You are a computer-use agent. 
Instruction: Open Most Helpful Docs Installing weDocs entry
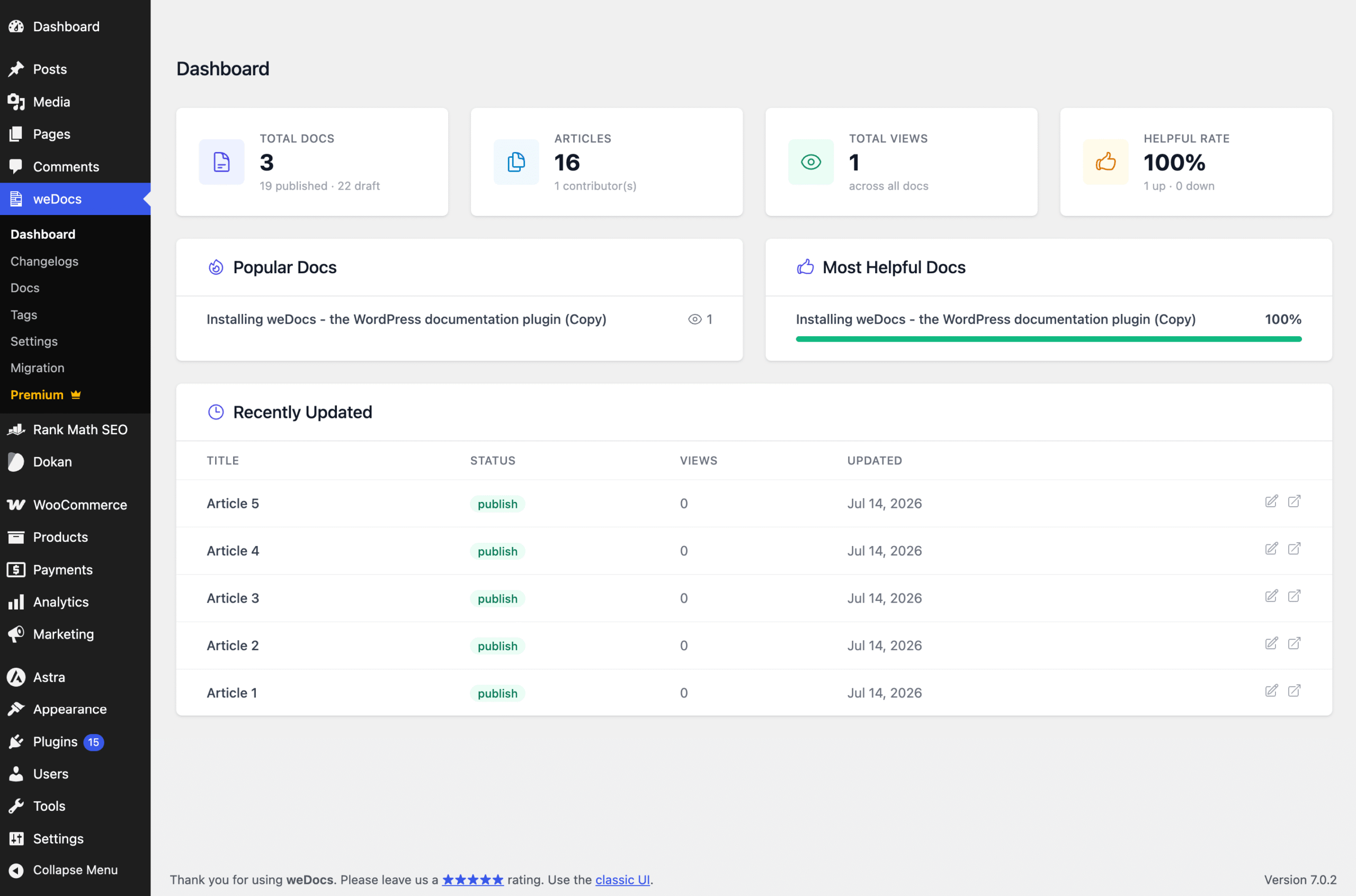pos(995,319)
